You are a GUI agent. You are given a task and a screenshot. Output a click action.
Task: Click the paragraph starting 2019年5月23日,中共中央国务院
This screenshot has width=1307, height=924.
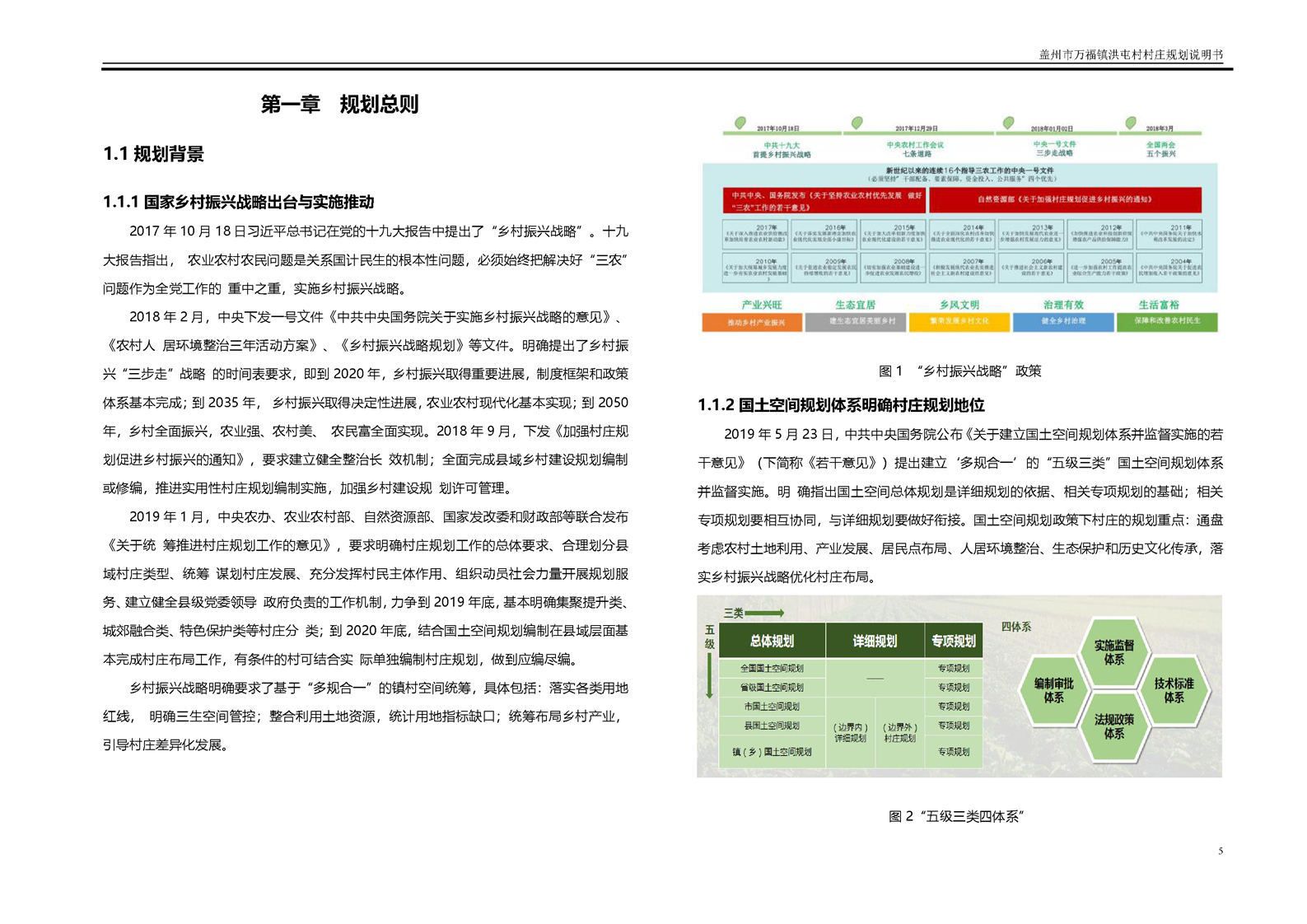pyautogui.click(x=960, y=506)
